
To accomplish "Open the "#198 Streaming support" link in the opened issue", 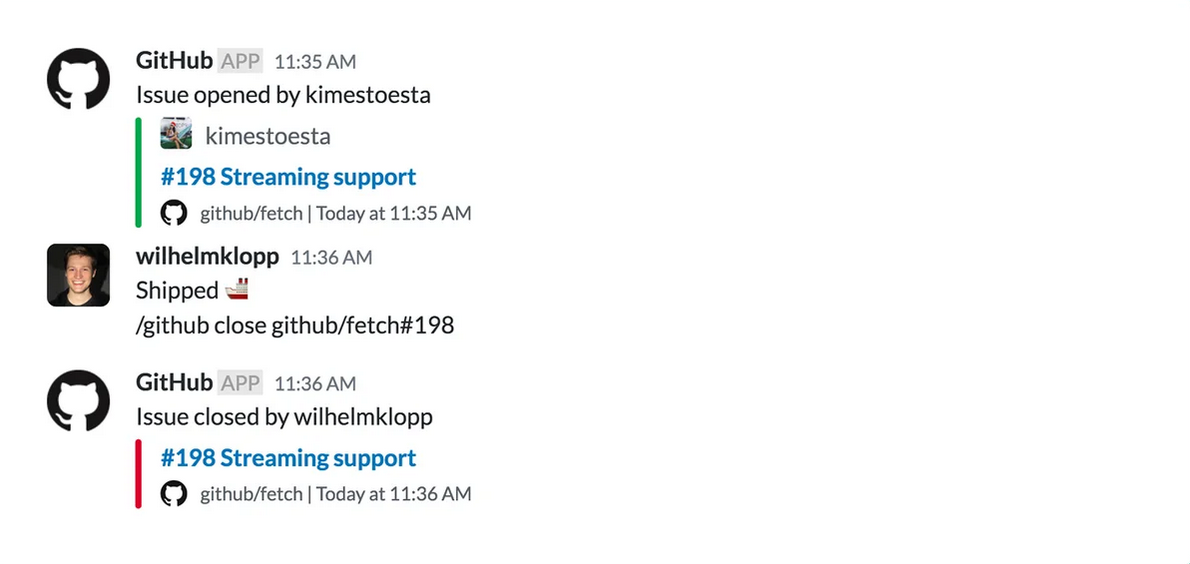I will click(x=288, y=177).
